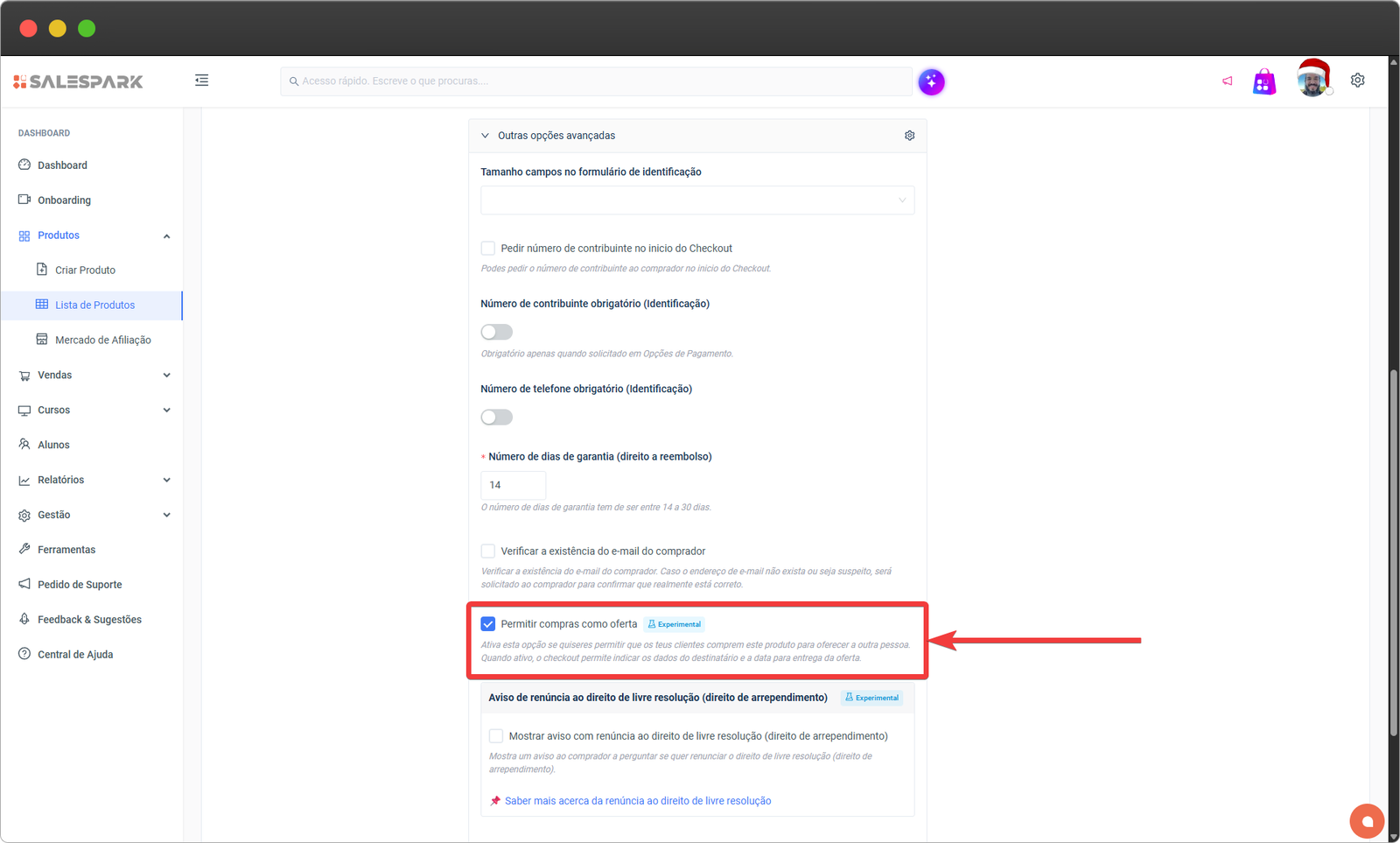The height and width of the screenshot is (843, 1400).
Task: Enable Pedir número de contribuinte checkbox
Action: point(488,249)
